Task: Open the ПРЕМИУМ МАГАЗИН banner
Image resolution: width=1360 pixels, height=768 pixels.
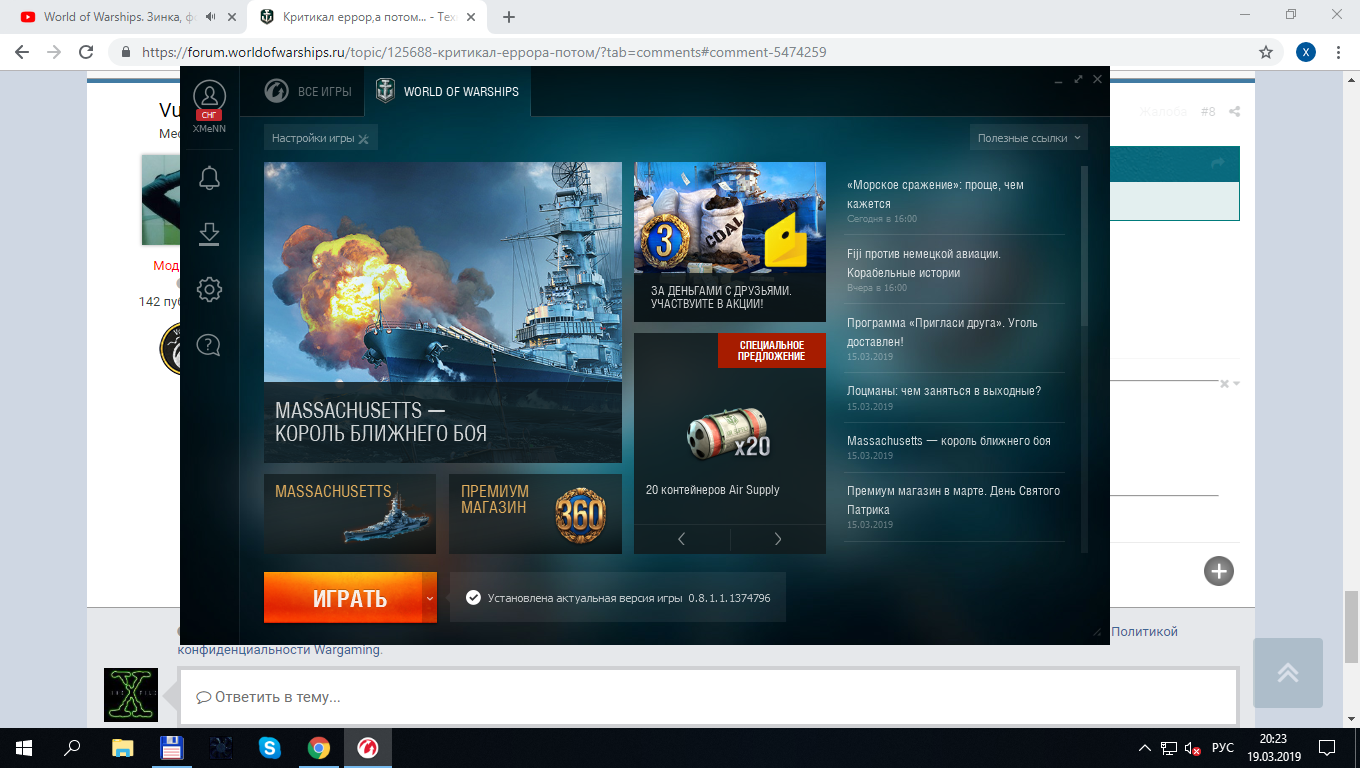Action: click(535, 514)
